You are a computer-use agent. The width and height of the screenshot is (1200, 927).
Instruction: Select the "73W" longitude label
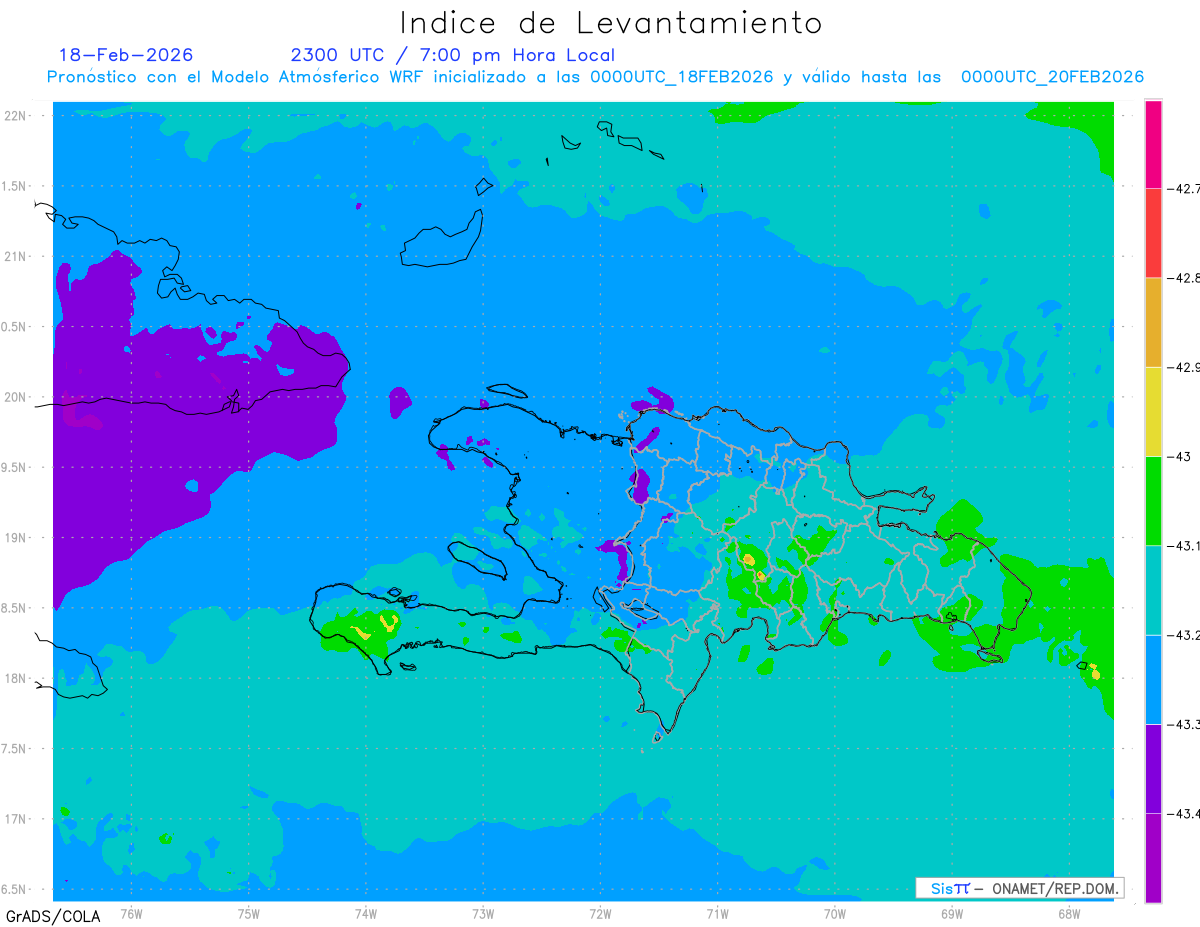point(483,913)
